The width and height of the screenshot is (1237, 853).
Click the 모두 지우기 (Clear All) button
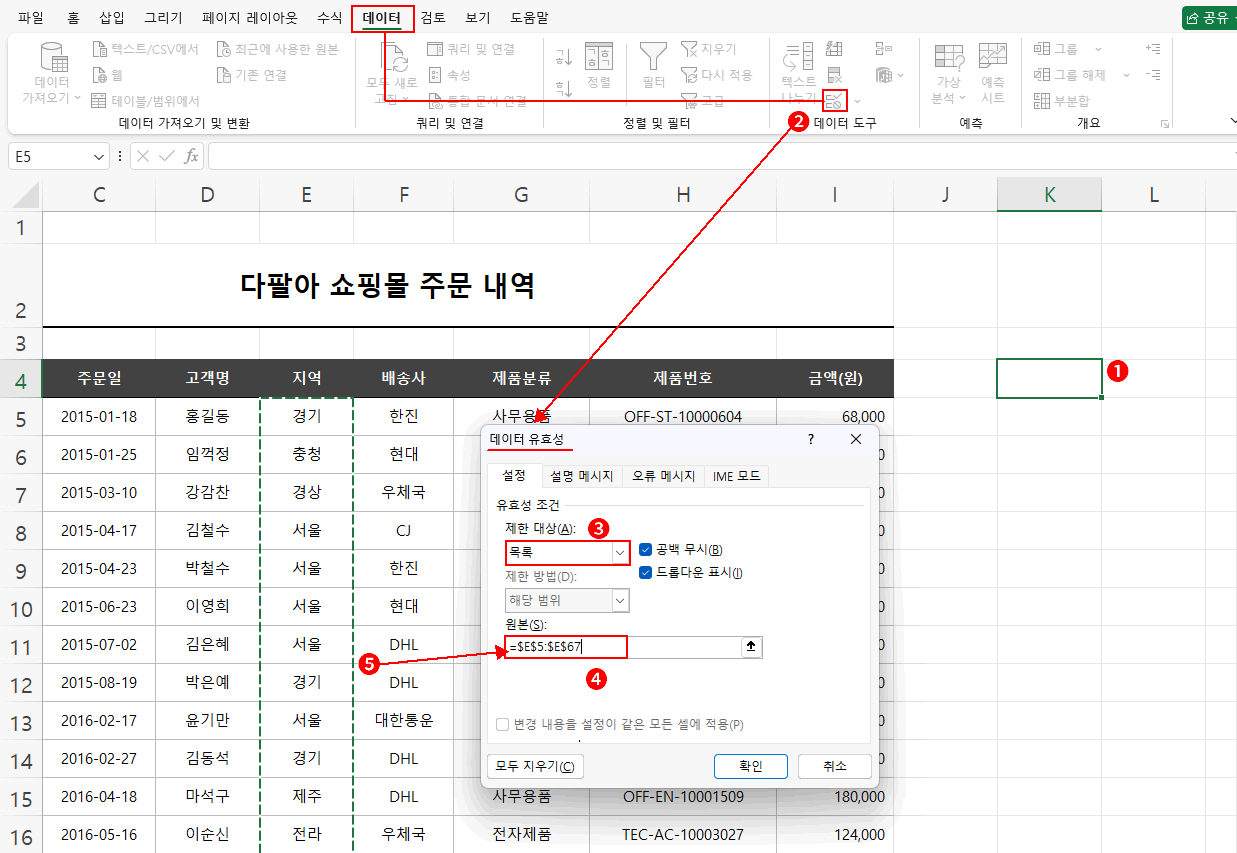point(535,766)
